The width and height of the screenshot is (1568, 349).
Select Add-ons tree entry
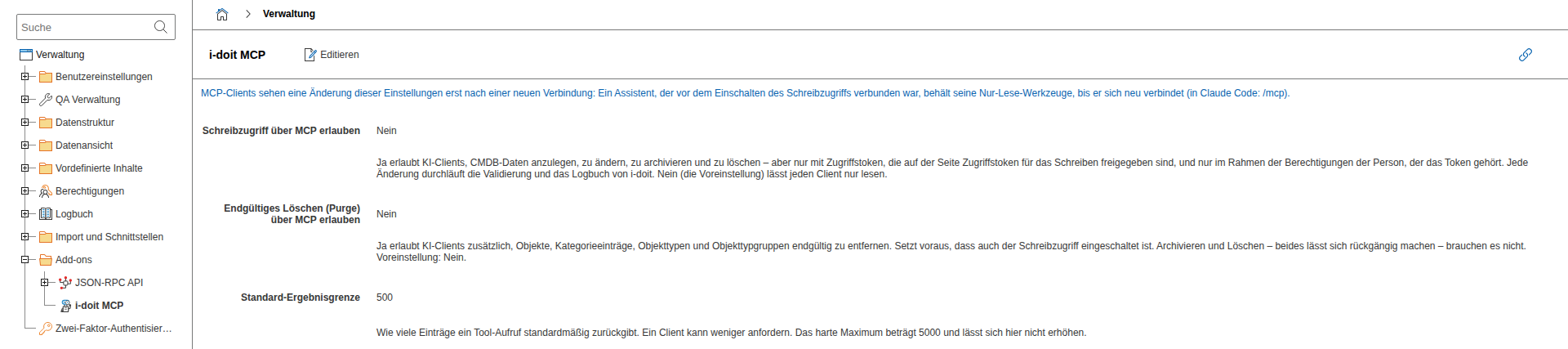73,260
